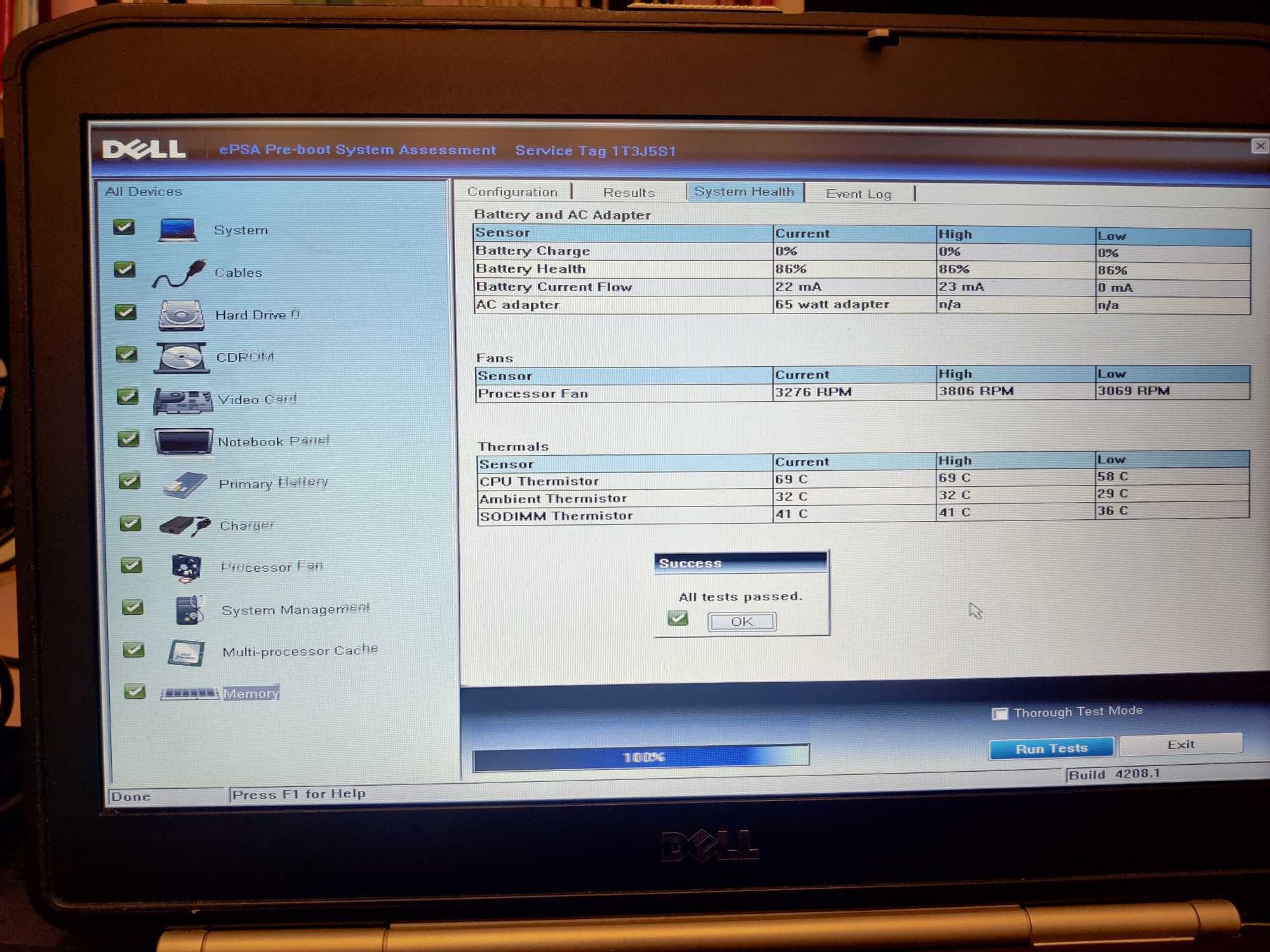Select the CDROM disc drive icon

(182, 357)
